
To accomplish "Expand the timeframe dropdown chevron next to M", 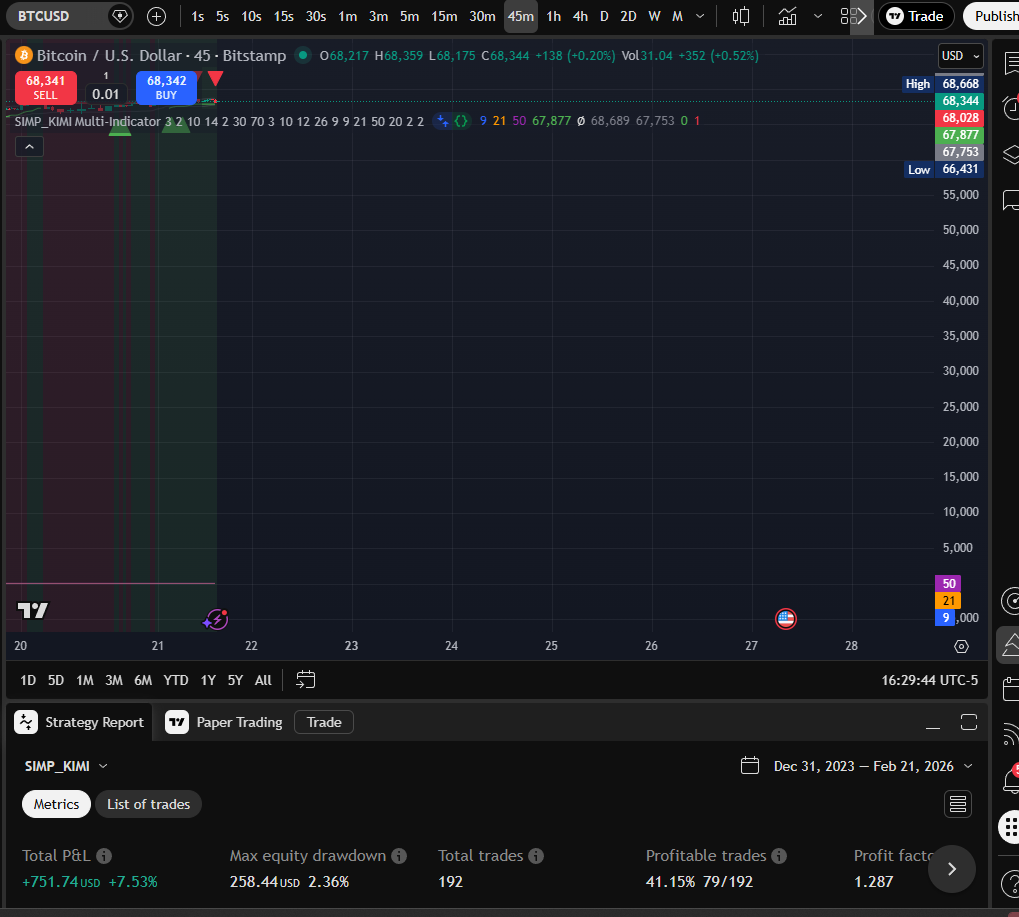I will [x=698, y=16].
